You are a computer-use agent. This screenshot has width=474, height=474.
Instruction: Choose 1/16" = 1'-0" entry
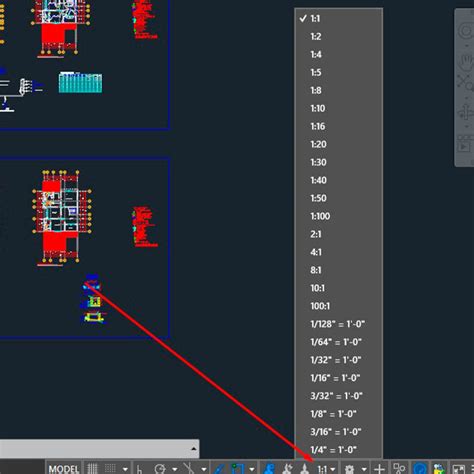(x=339, y=378)
